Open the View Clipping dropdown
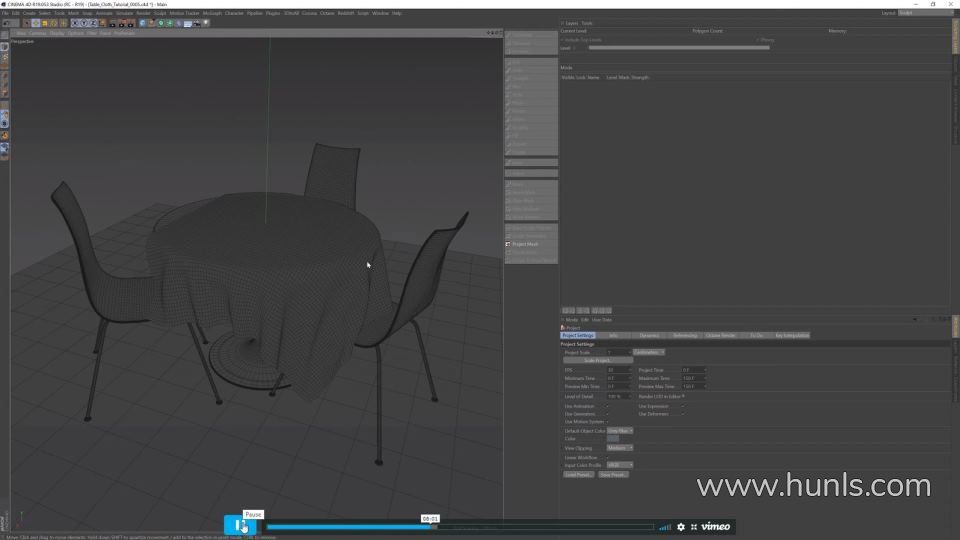The width and height of the screenshot is (960, 540). point(619,448)
